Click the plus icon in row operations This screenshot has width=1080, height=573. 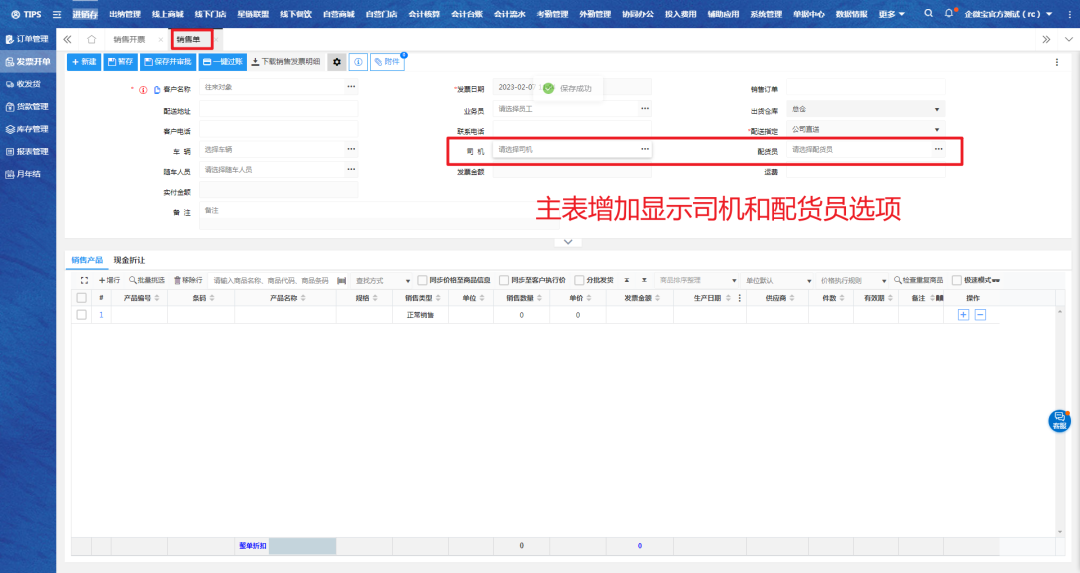(x=964, y=315)
